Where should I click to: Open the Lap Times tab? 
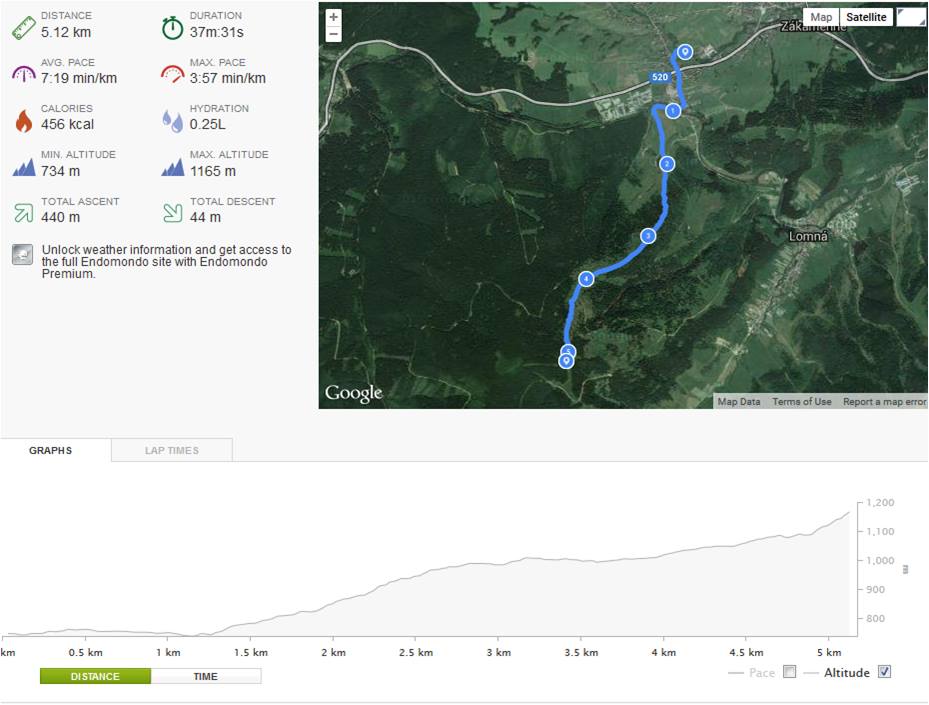(172, 450)
